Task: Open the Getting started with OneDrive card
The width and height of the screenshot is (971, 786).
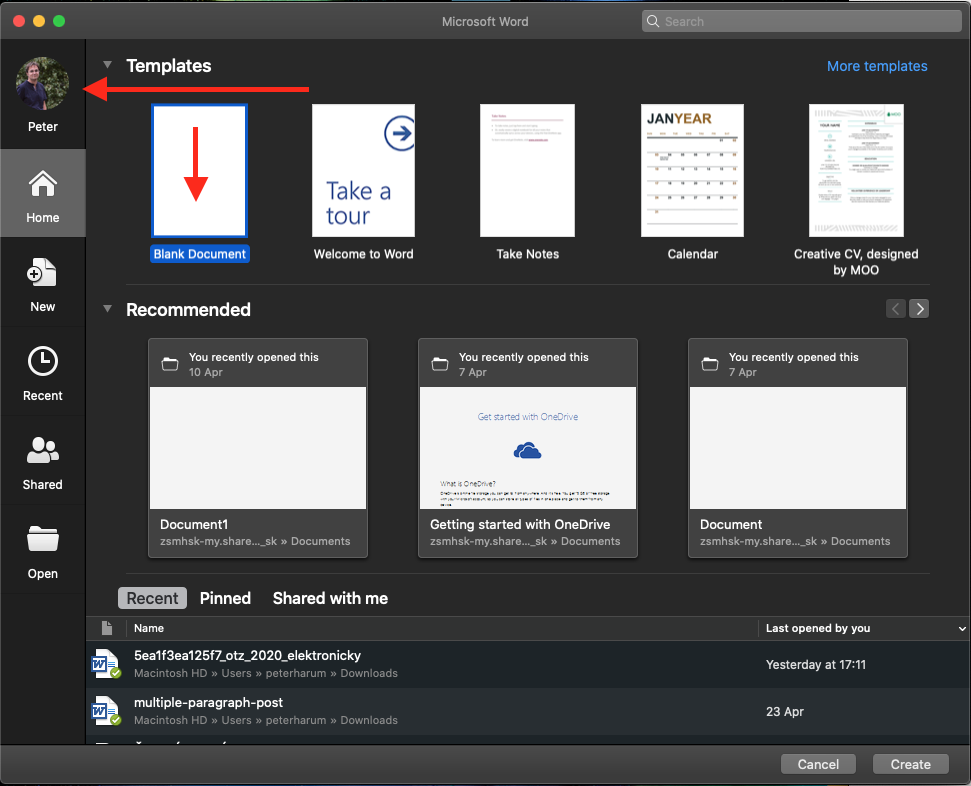Action: pos(528,447)
